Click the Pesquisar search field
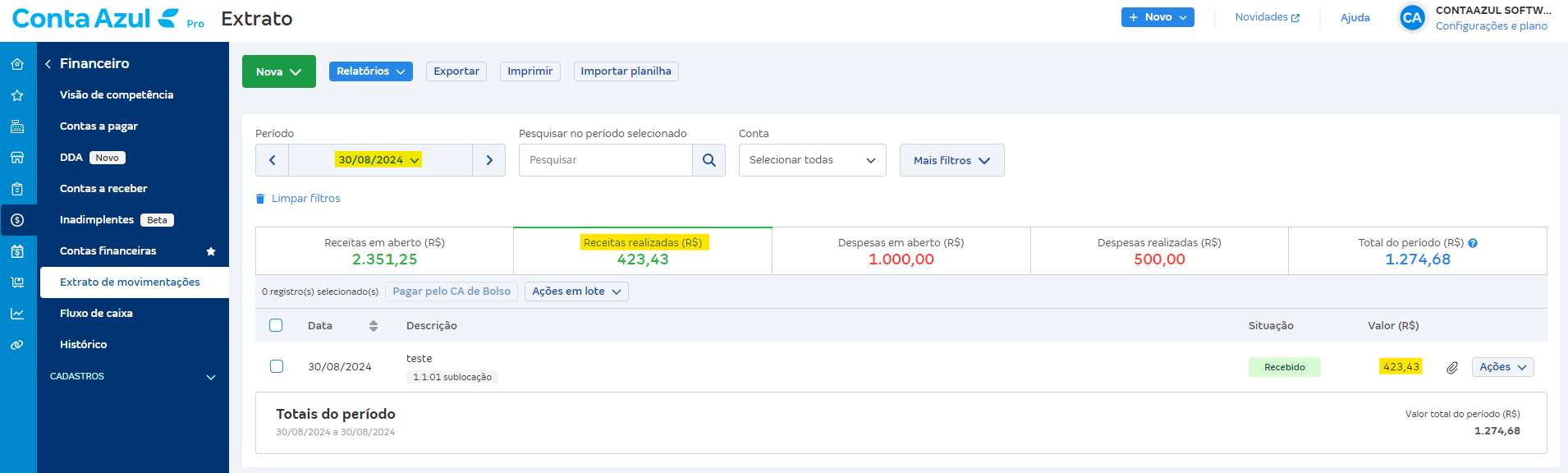Image resolution: width=1568 pixels, height=473 pixels. coord(606,160)
